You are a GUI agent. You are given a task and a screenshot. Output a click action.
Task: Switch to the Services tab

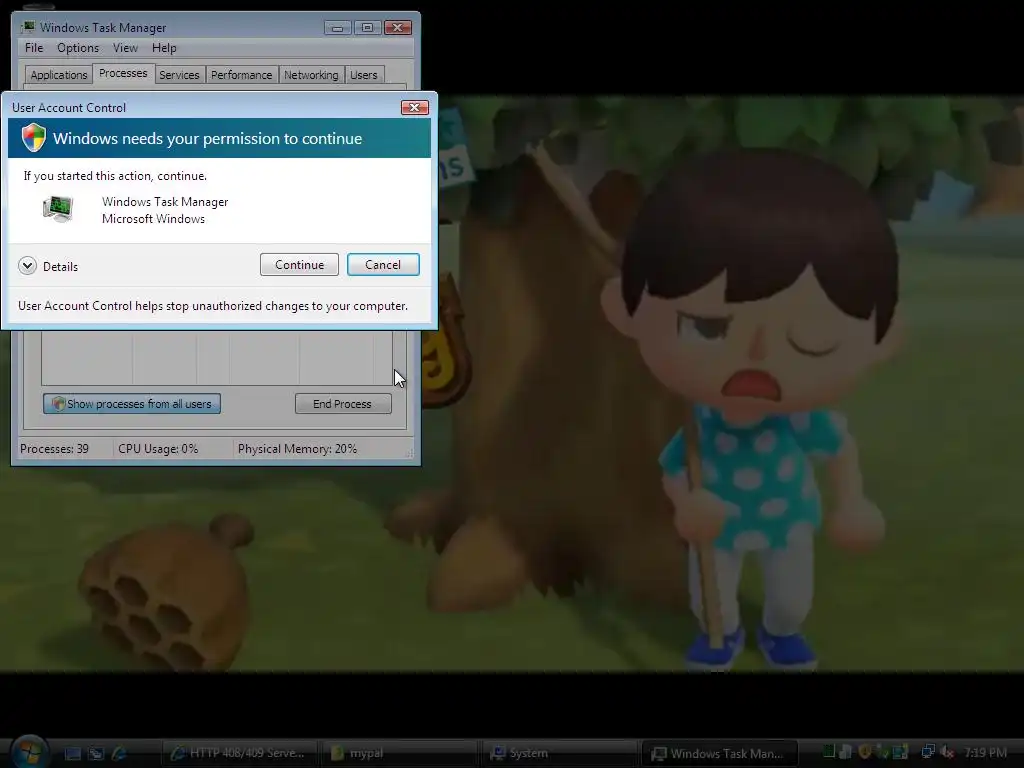point(179,74)
